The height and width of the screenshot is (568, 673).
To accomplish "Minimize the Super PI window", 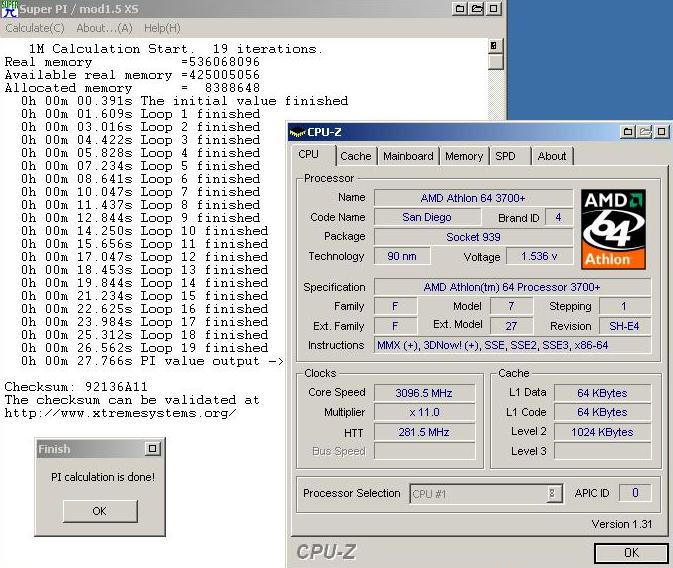I will [x=460, y=9].
